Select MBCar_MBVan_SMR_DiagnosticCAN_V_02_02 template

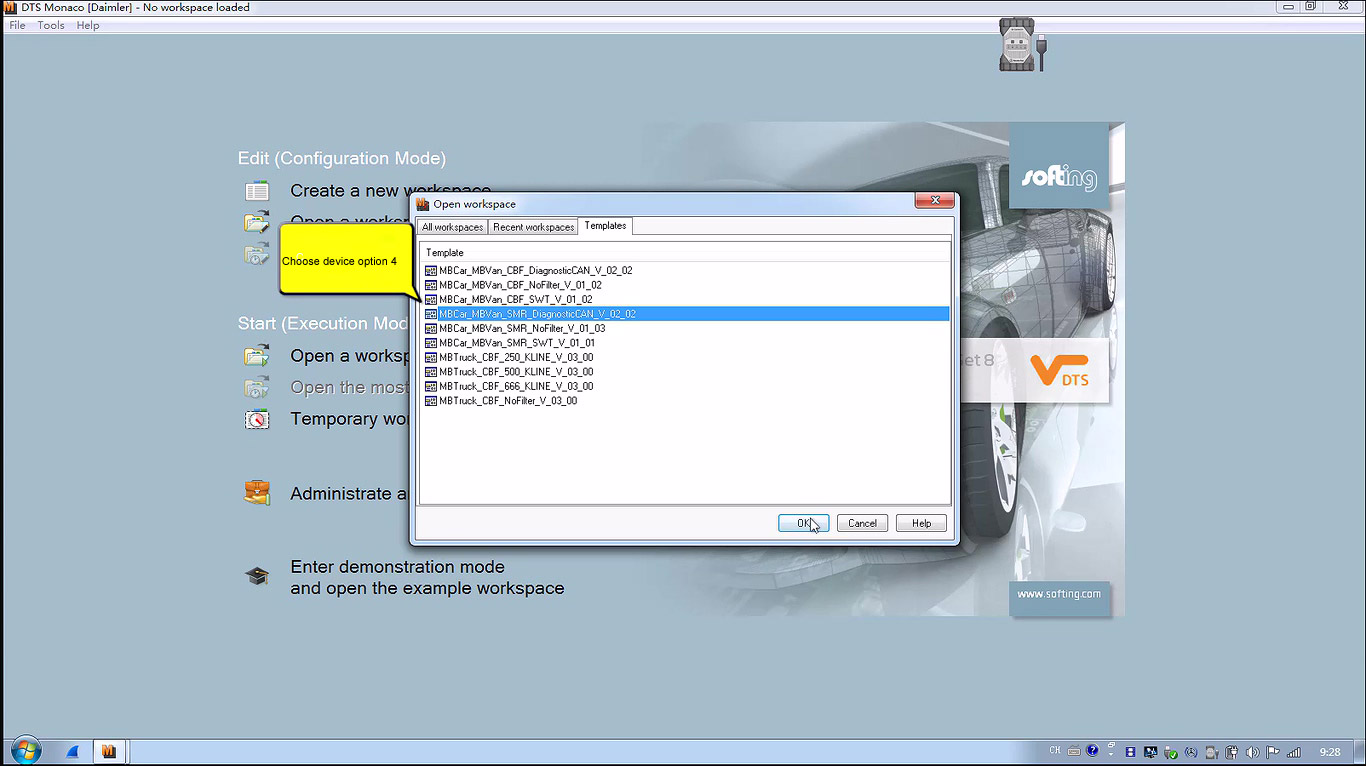point(537,314)
